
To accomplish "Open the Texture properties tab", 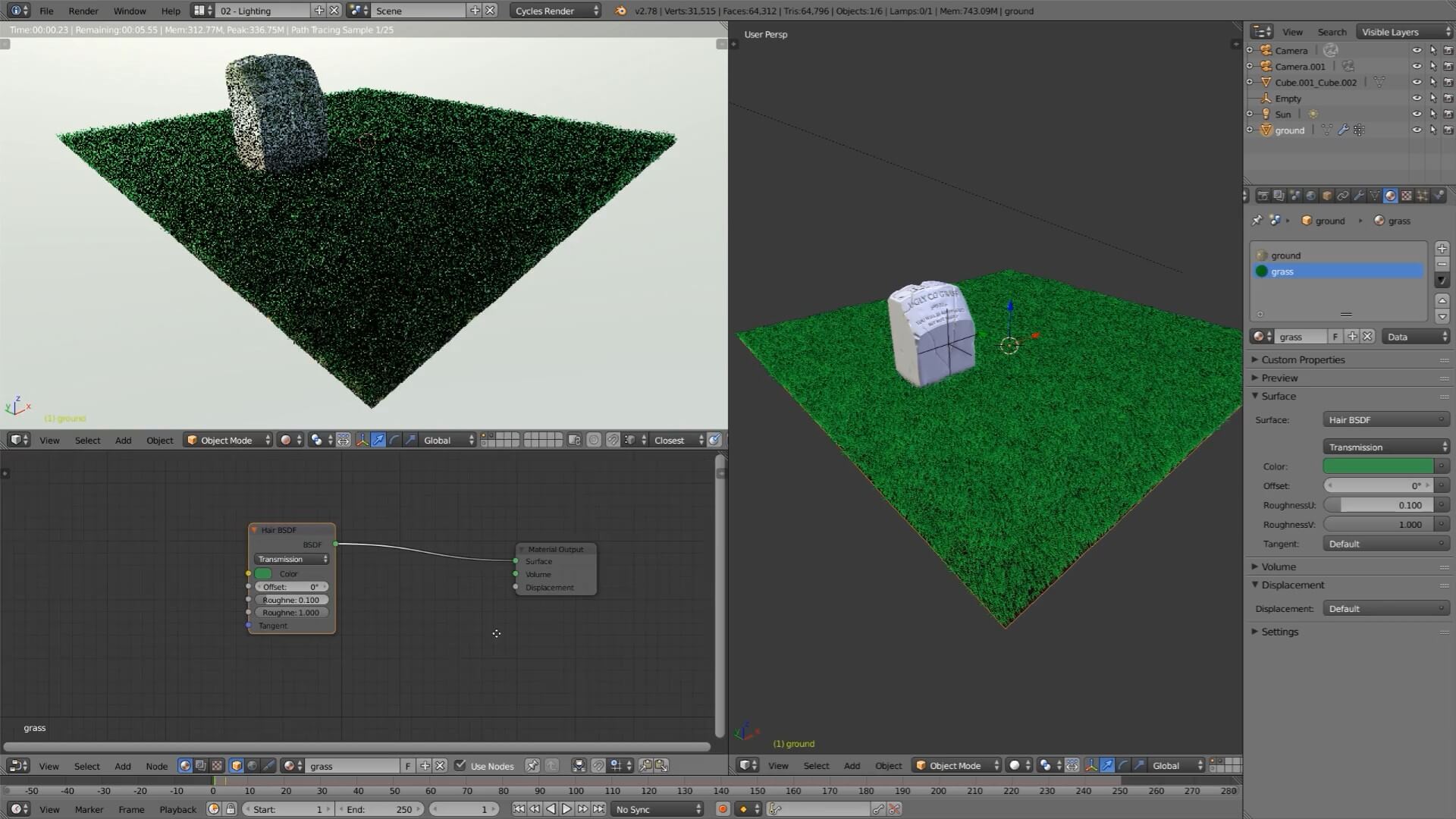I will pyautogui.click(x=1407, y=196).
